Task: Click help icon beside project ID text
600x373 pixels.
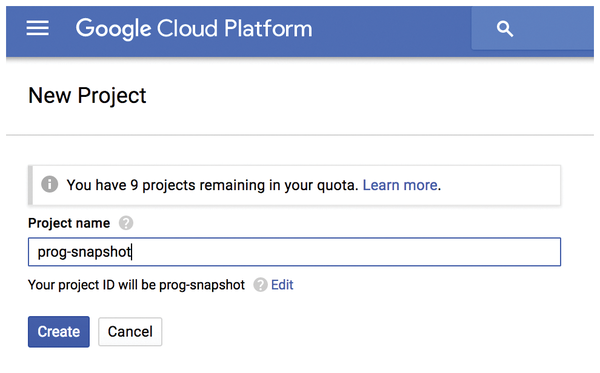Action: [260, 285]
